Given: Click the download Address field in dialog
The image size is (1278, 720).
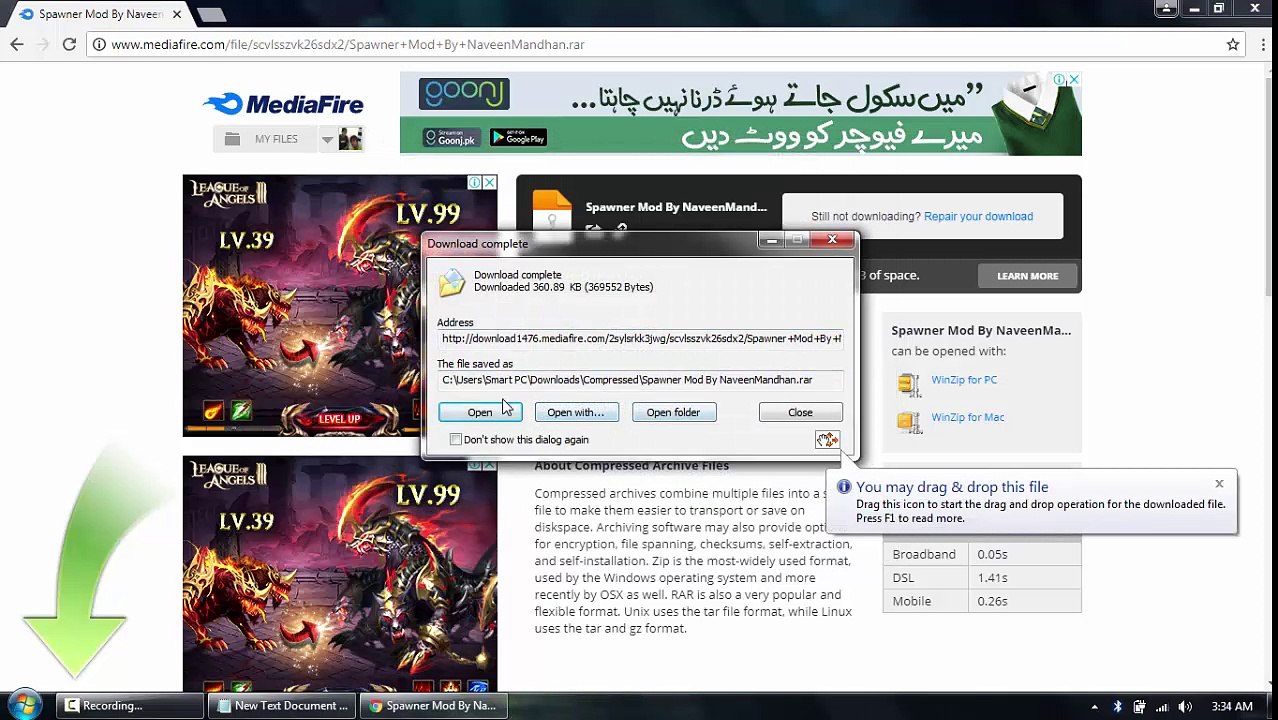Looking at the screenshot, I should (x=640, y=339).
